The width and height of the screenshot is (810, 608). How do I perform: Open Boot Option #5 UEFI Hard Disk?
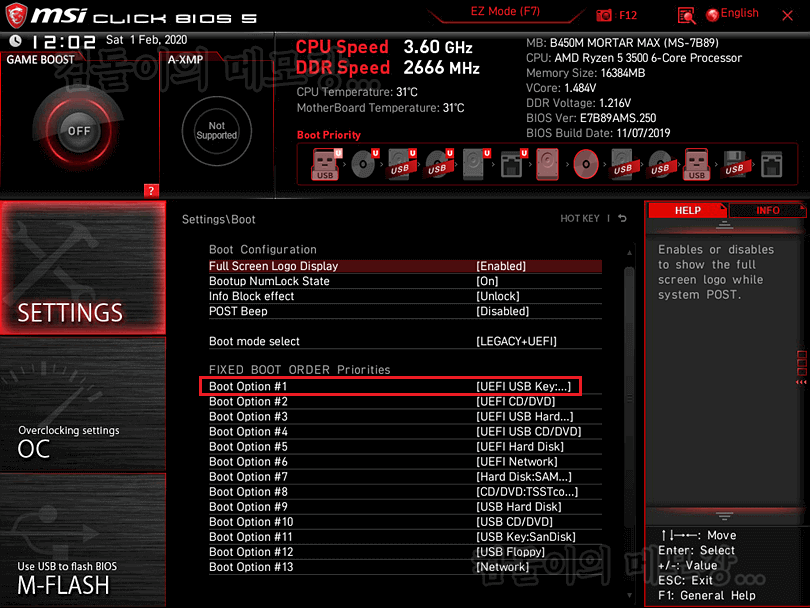coord(405,446)
